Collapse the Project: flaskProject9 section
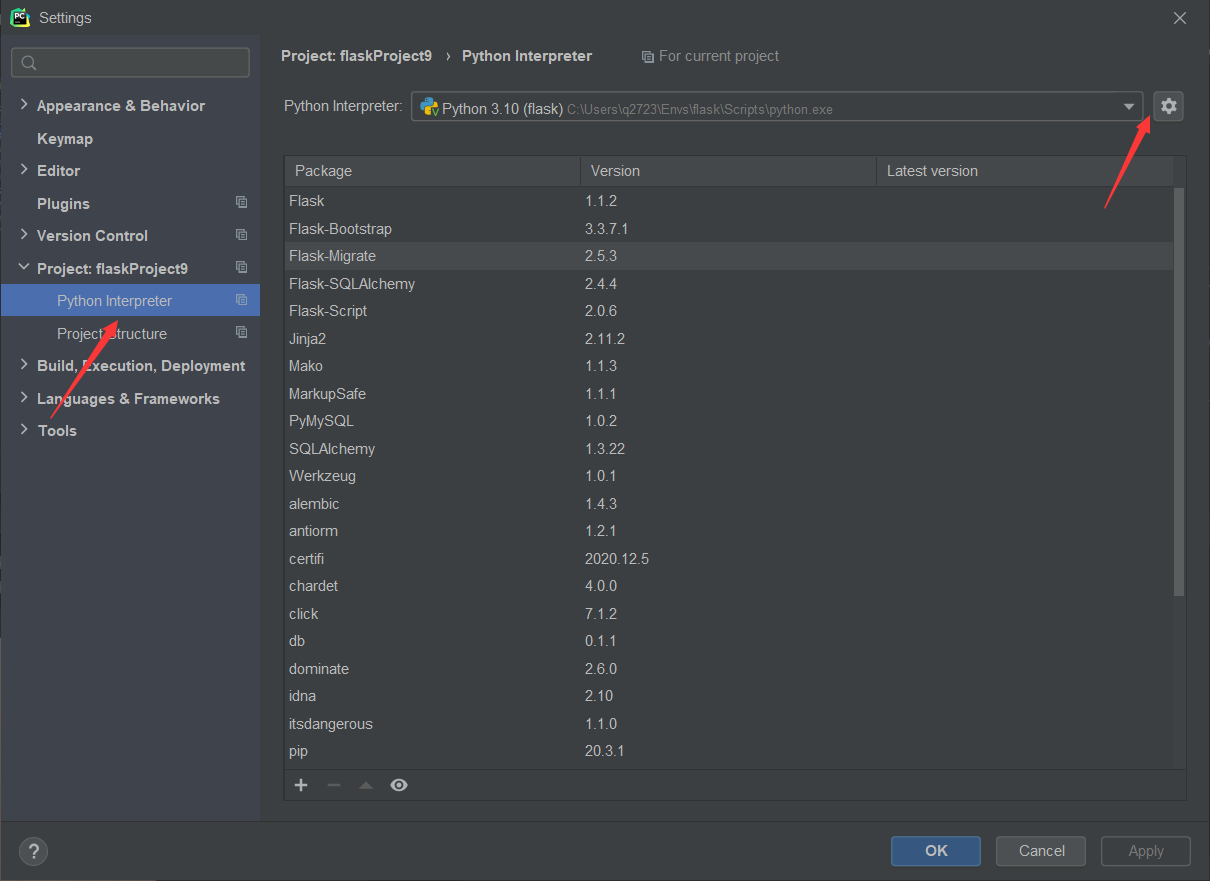Image resolution: width=1210 pixels, height=881 pixels. (x=24, y=268)
